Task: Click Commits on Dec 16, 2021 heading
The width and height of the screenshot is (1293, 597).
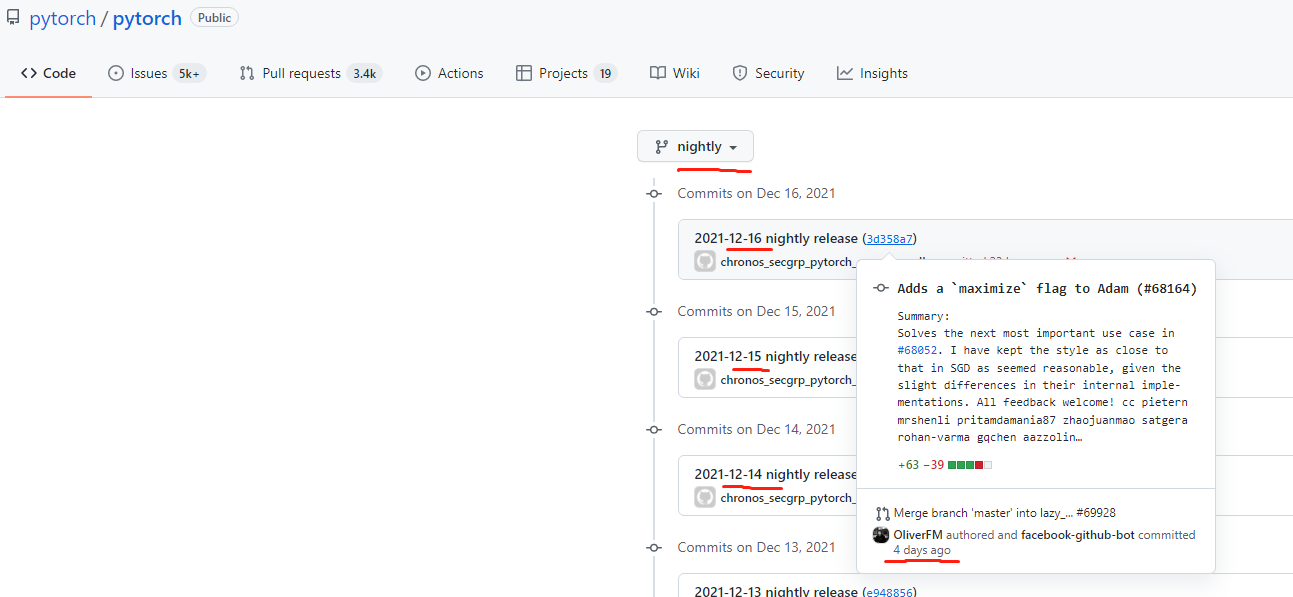Action: [756, 193]
